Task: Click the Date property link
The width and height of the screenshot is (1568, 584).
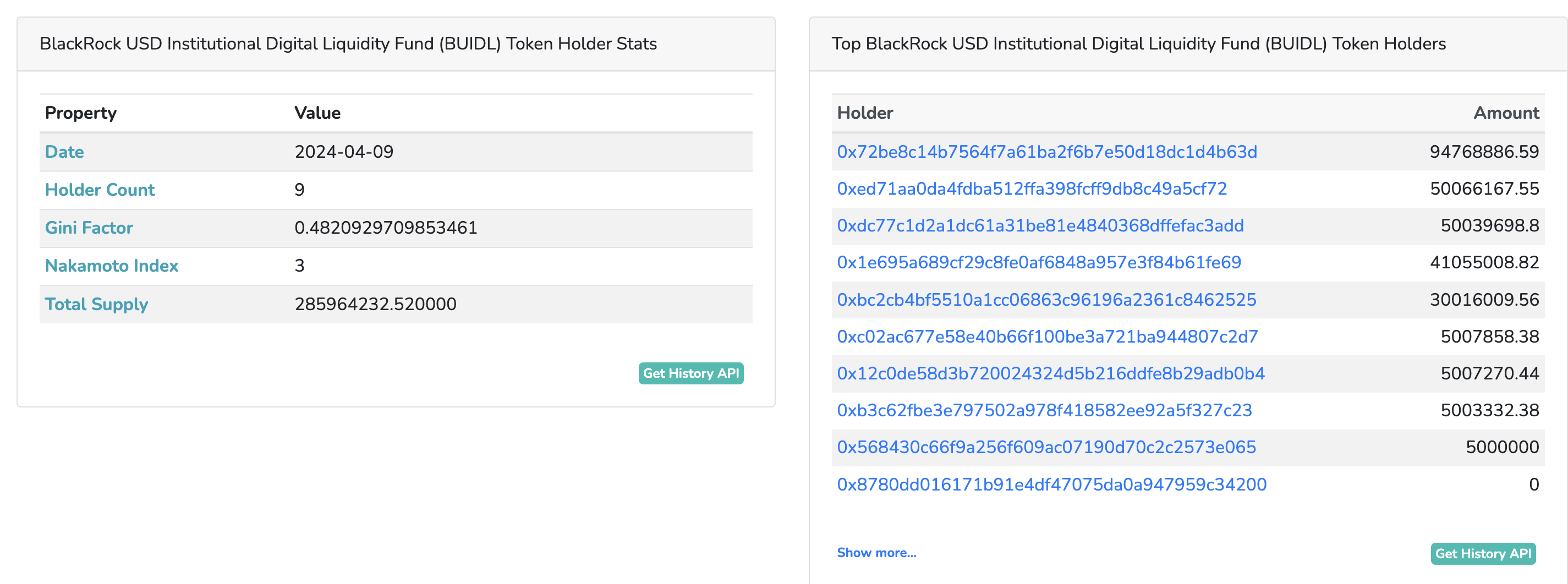Action: (64, 151)
